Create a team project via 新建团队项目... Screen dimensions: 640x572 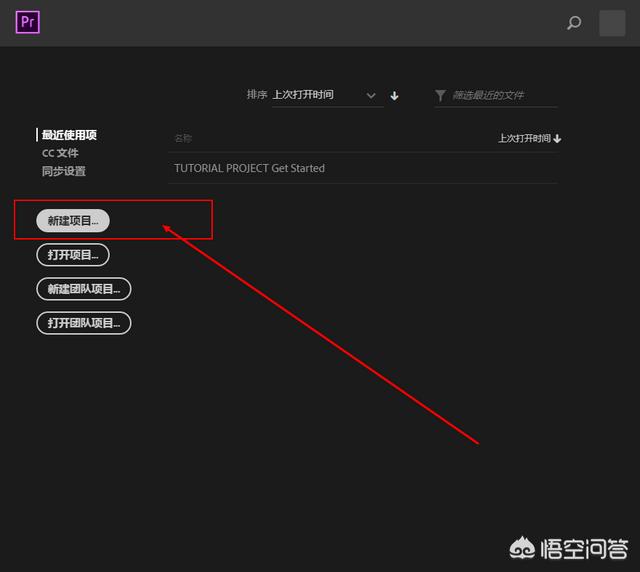(x=84, y=289)
